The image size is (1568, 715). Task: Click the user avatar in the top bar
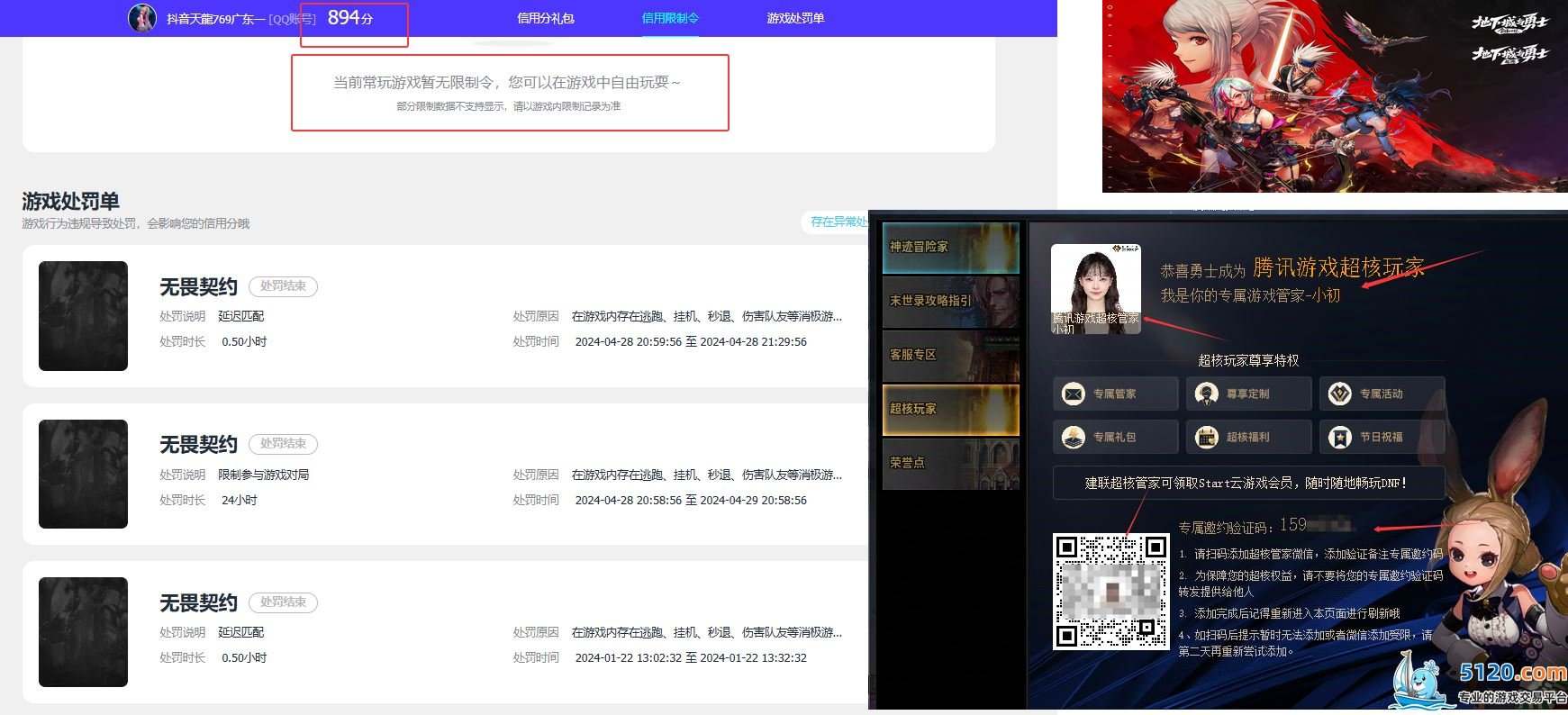pos(142,17)
